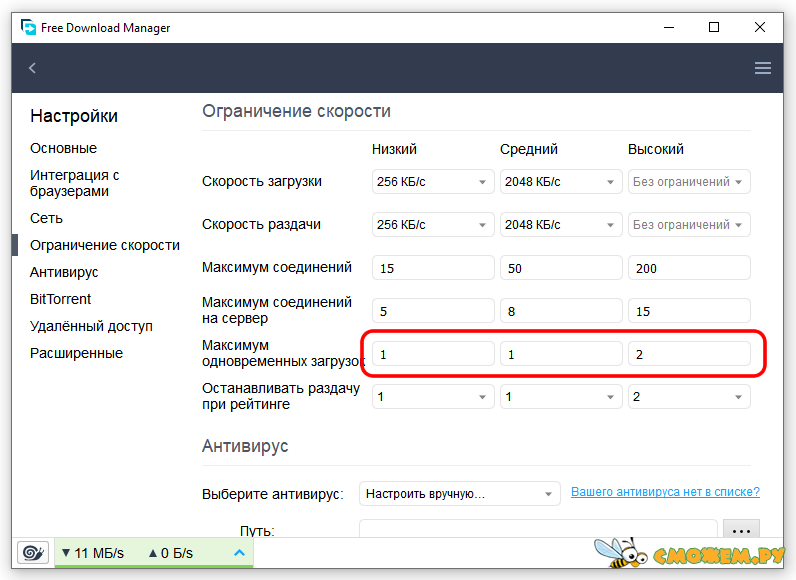Screen dimensions: 796x580
Task: Click low simultaneous downloads field
Action: pyautogui.click(x=433, y=354)
